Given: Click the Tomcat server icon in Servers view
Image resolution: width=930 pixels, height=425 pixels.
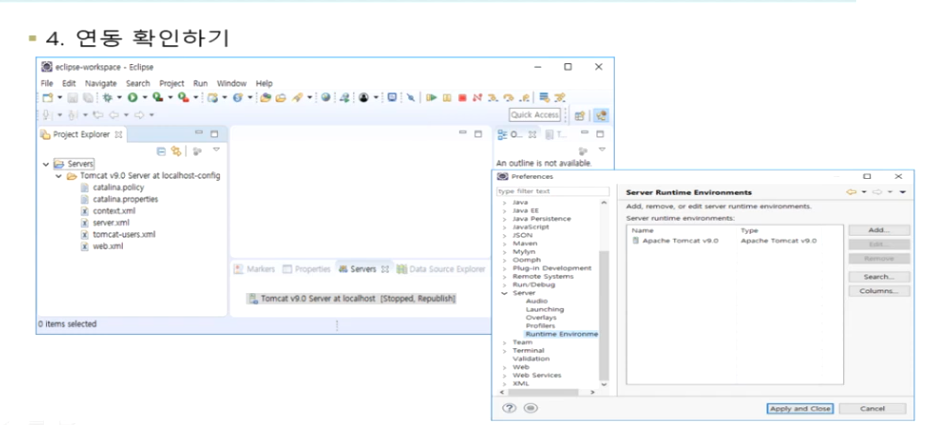Looking at the screenshot, I should 253,299.
